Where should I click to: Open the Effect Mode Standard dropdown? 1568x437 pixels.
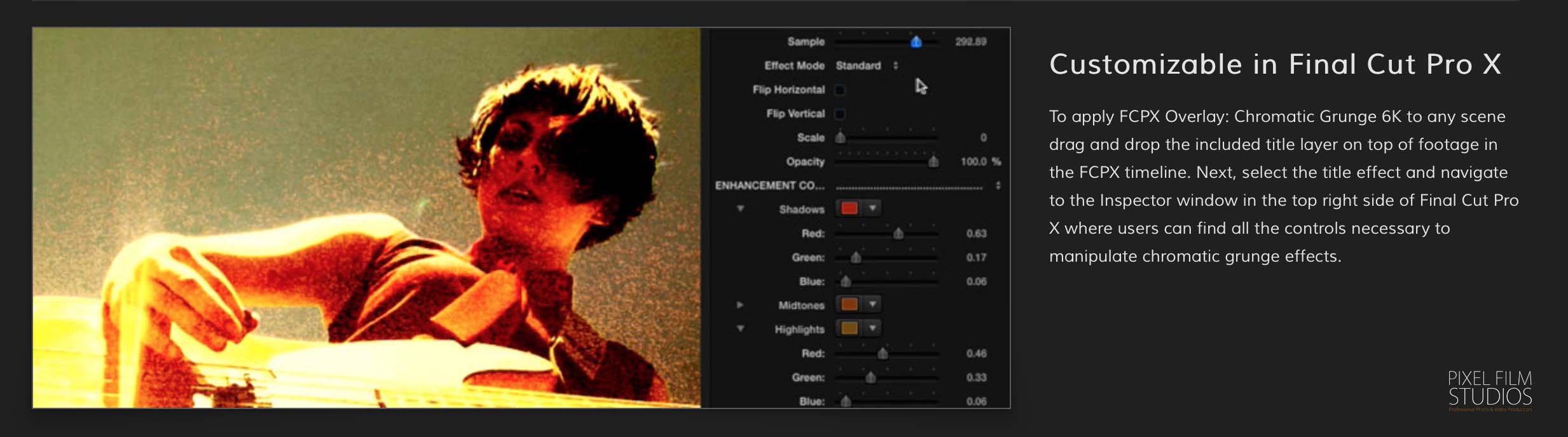click(867, 65)
